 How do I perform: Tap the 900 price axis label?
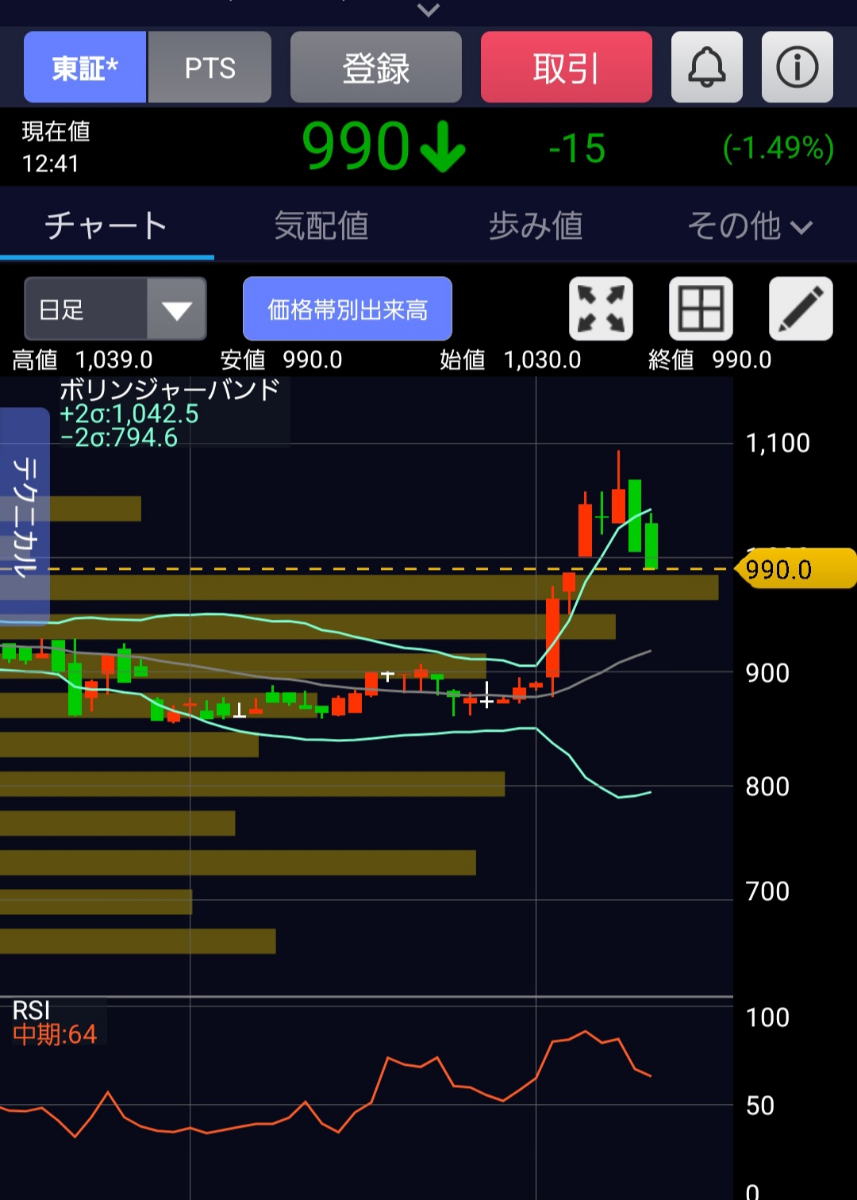[768, 673]
